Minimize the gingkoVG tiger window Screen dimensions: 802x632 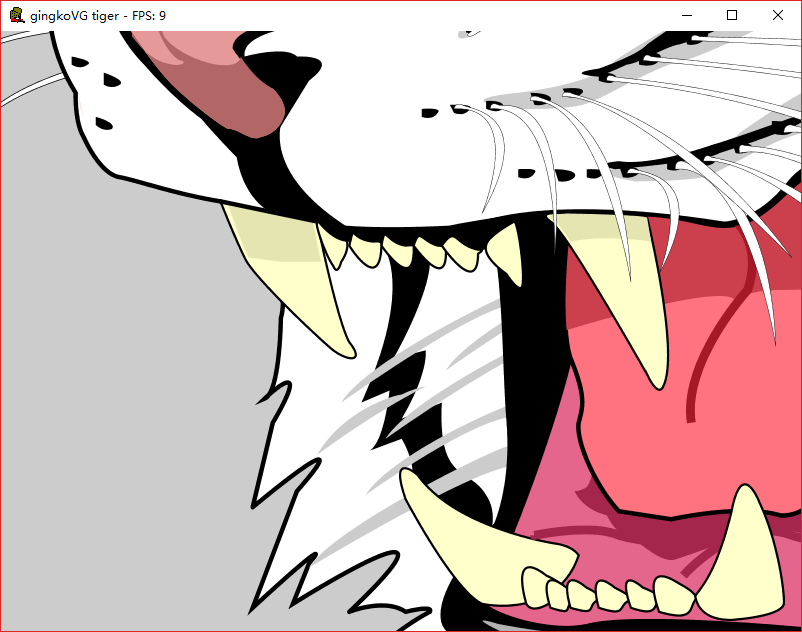click(x=687, y=15)
